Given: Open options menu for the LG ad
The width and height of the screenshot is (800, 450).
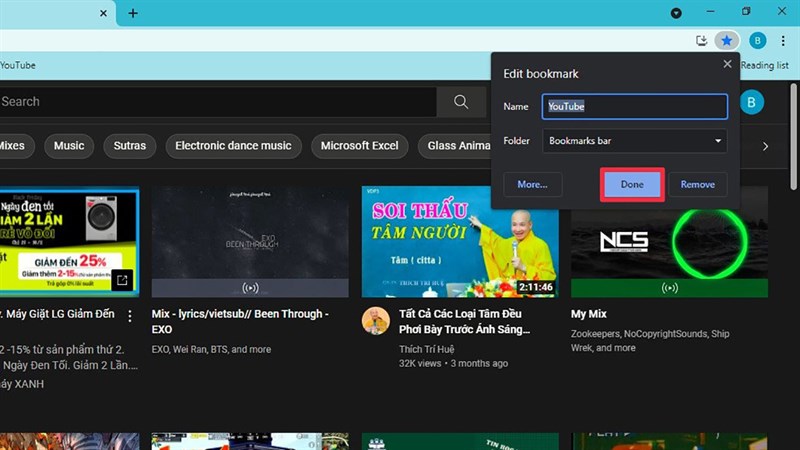Looking at the screenshot, I should tap(129, 316).
